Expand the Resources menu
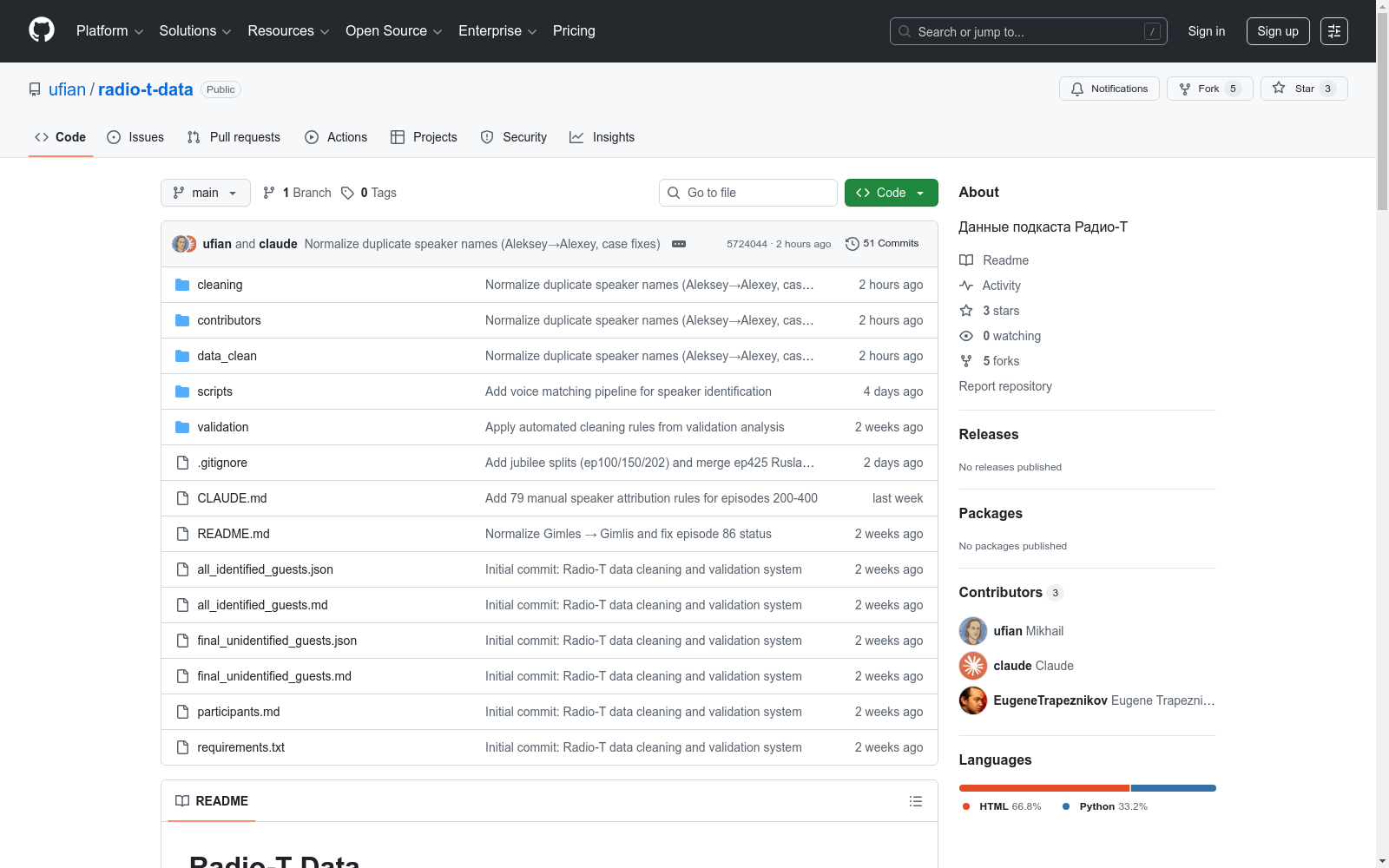The width and height of the screenshot is (1389, 868). point(288,31)
